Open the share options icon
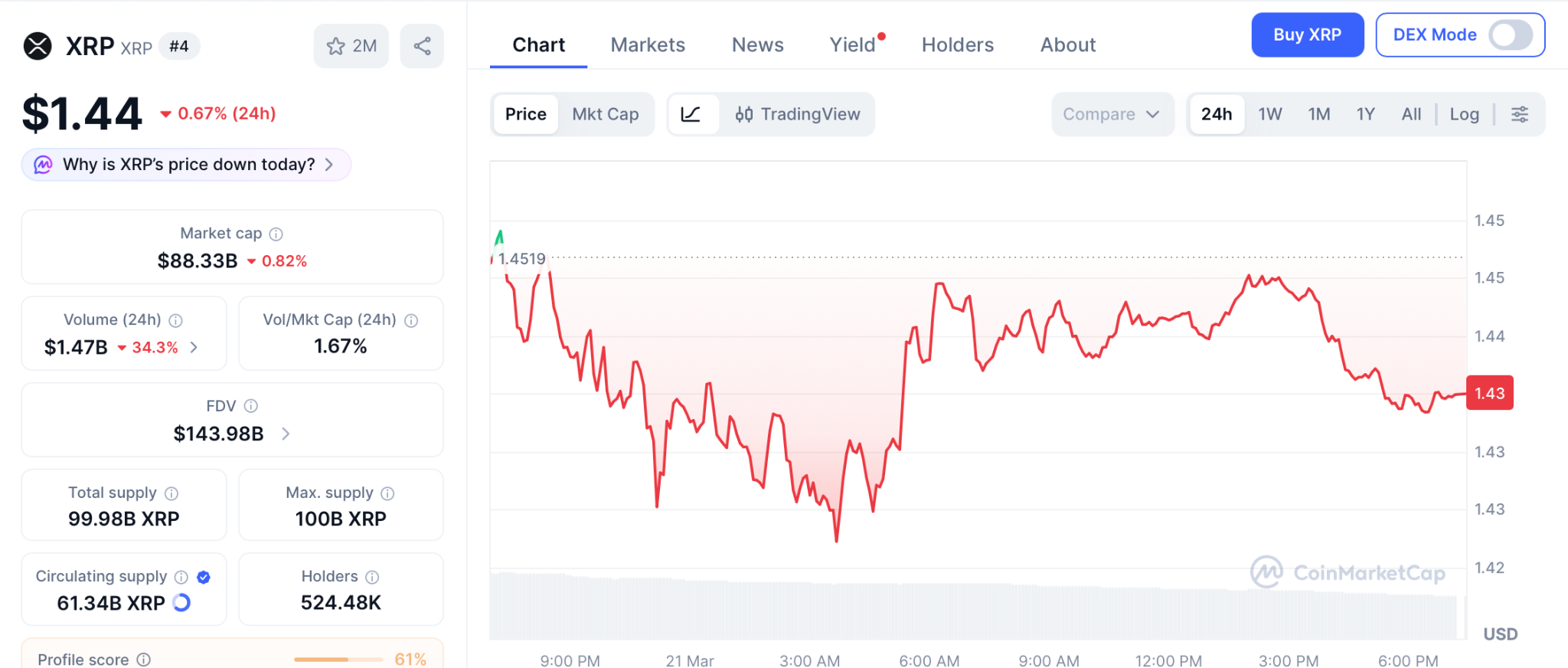This screenshot has height=668, width=1568. pos(422,46)
